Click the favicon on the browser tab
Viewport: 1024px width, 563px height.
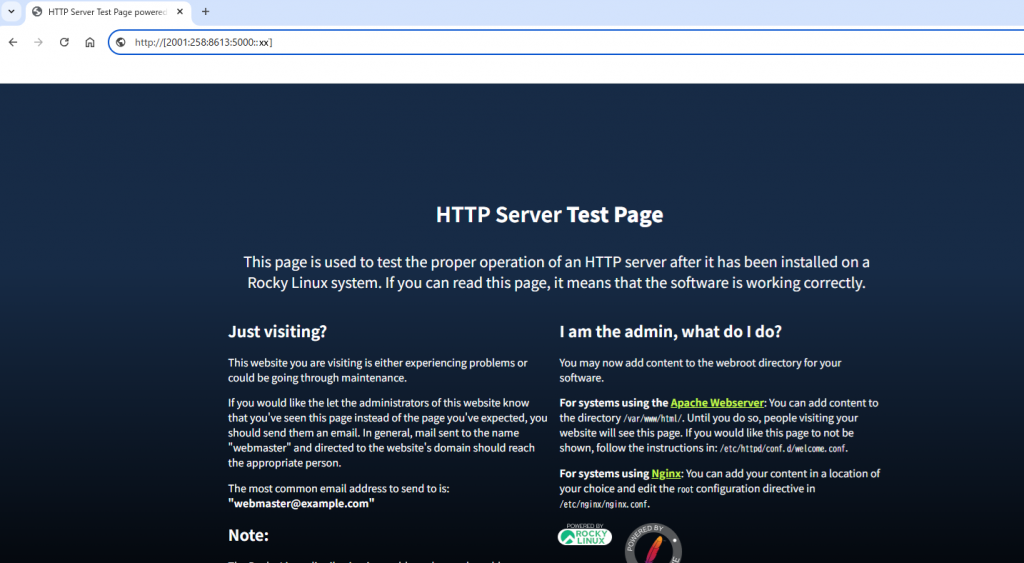pyautogui.click(x=37, y=12)
